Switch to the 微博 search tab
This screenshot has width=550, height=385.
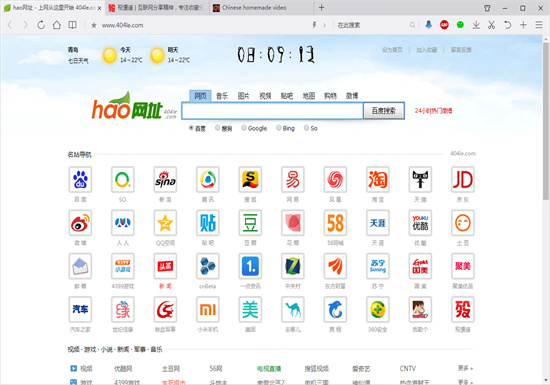click(352, 96)
